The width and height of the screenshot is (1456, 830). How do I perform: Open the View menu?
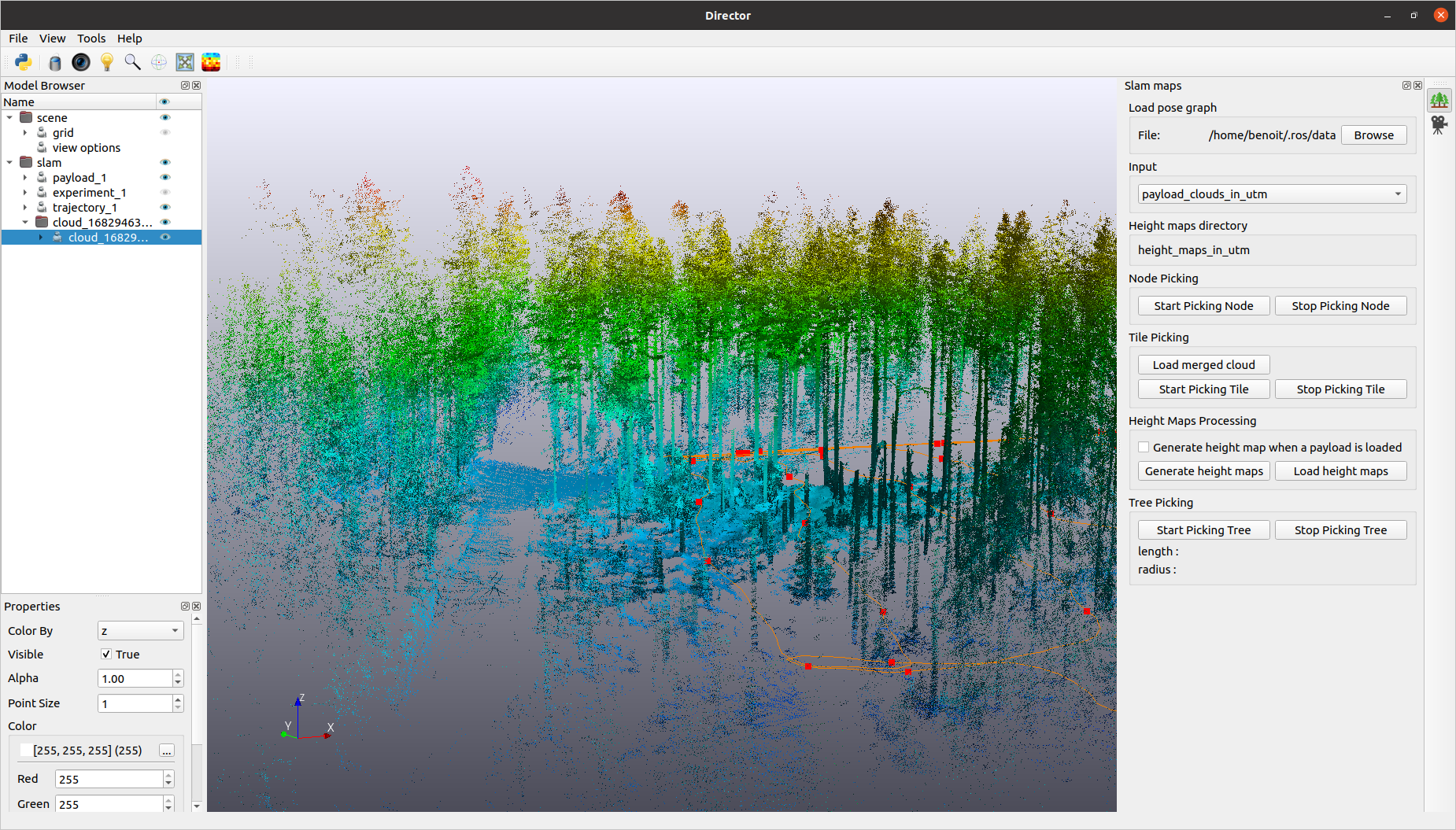[53, 39]
